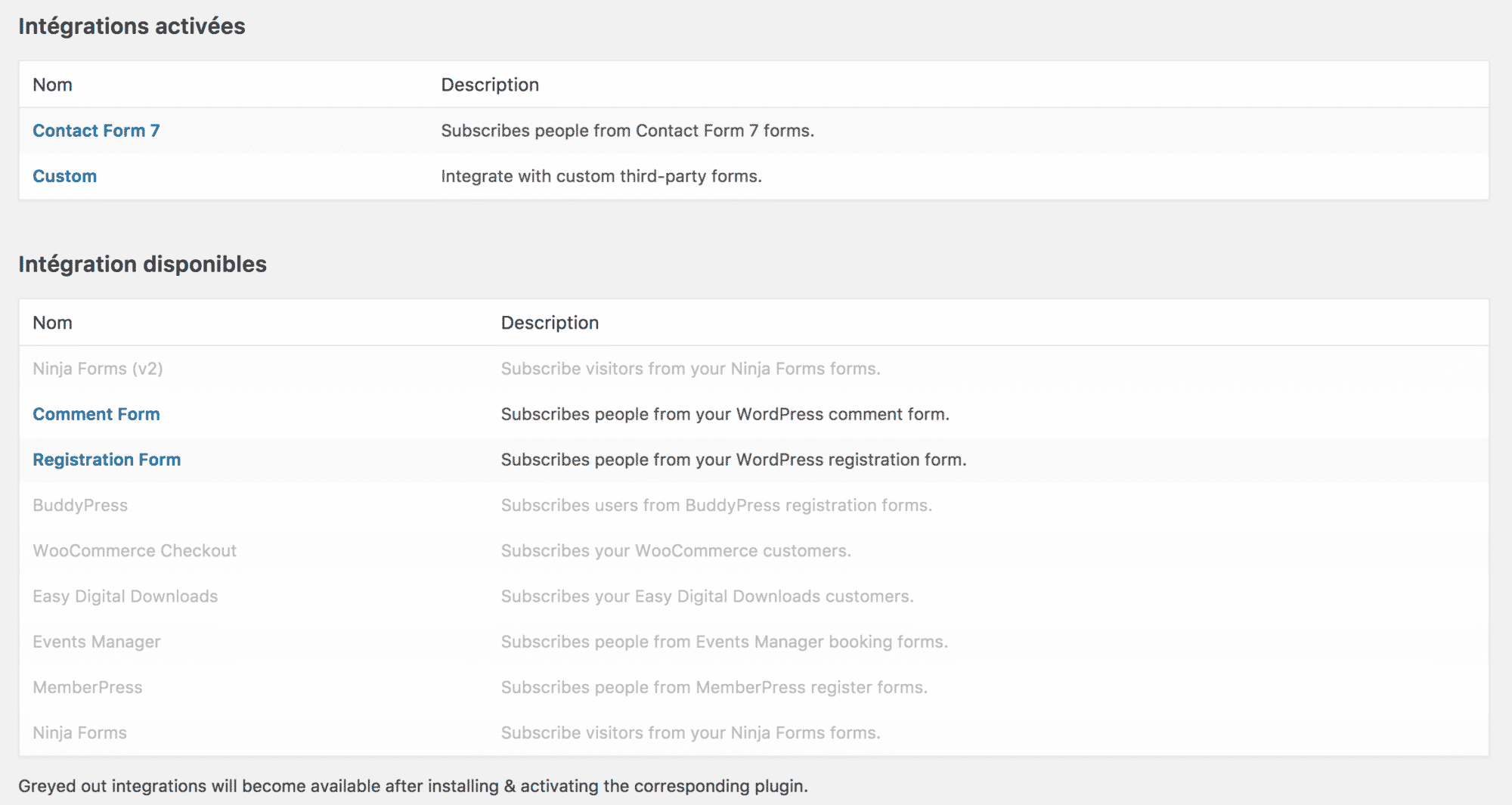
Task: Click the Nom column header in activated integrations
Action: point(52,84)
